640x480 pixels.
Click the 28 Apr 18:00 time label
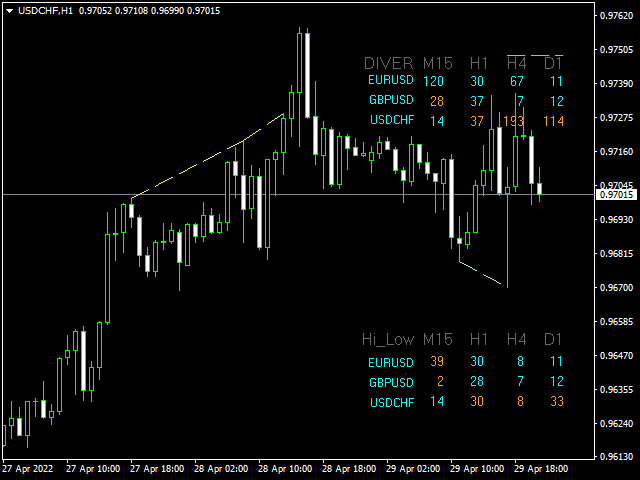(x=349, y=469)
